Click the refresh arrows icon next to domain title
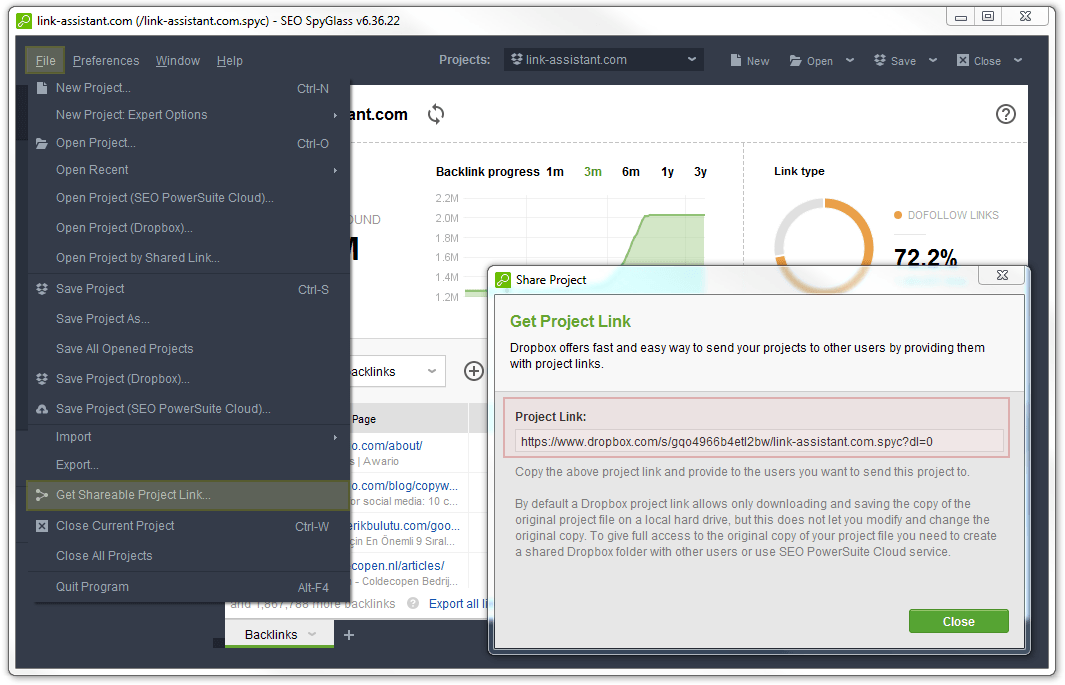This screenshot has width=1065, height=685. 436,114
